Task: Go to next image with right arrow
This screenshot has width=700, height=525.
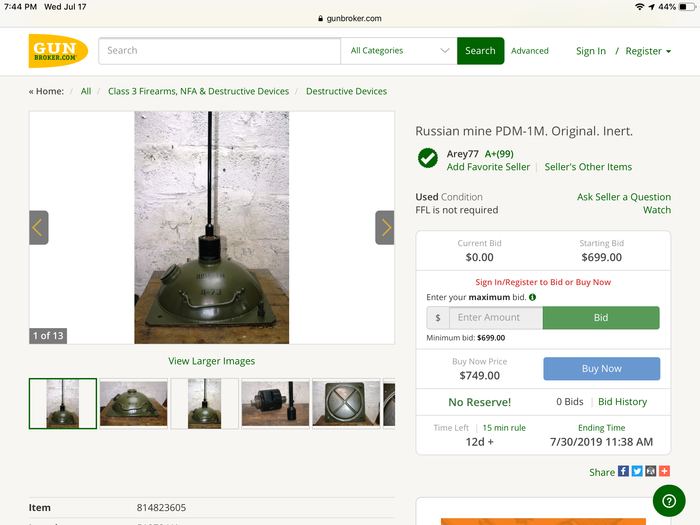Action: click(385, 228)
